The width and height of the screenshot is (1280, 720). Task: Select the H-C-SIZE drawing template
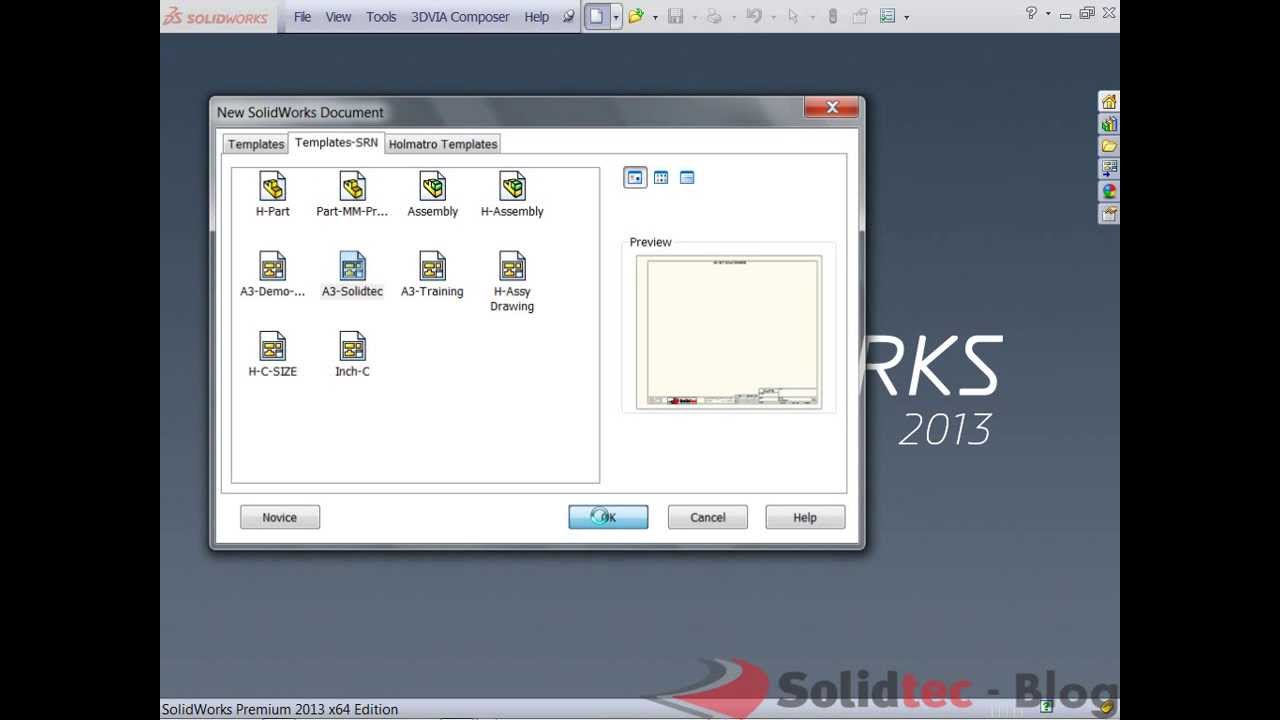click(272, 355)
